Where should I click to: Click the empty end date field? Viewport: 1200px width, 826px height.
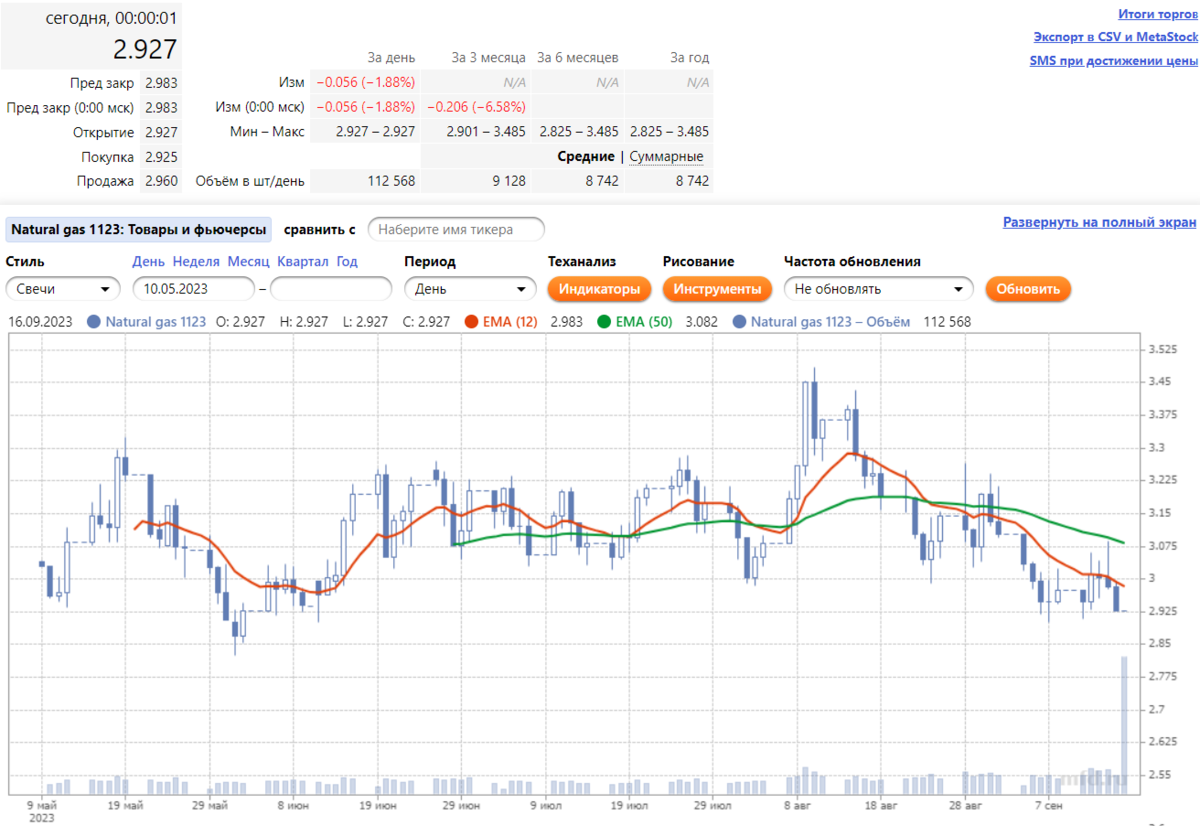click(x=331, y=289)
